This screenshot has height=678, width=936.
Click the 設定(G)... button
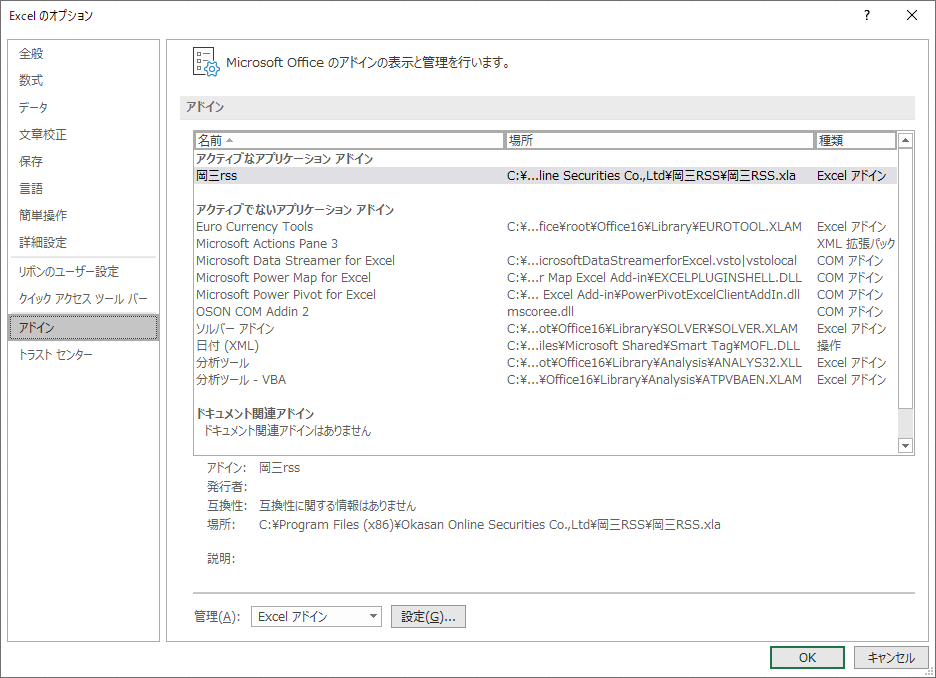pos(428,617)
